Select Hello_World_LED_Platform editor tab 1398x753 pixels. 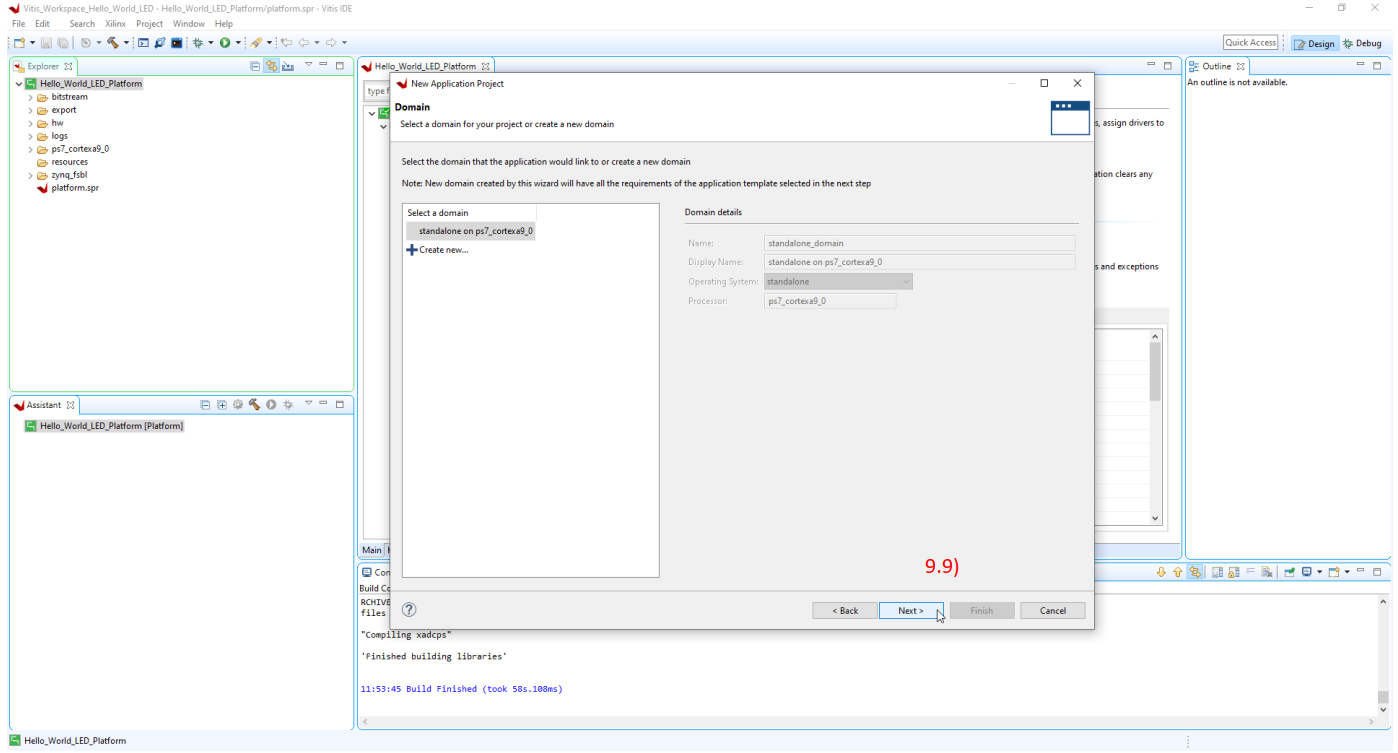[x=425, y=66]
